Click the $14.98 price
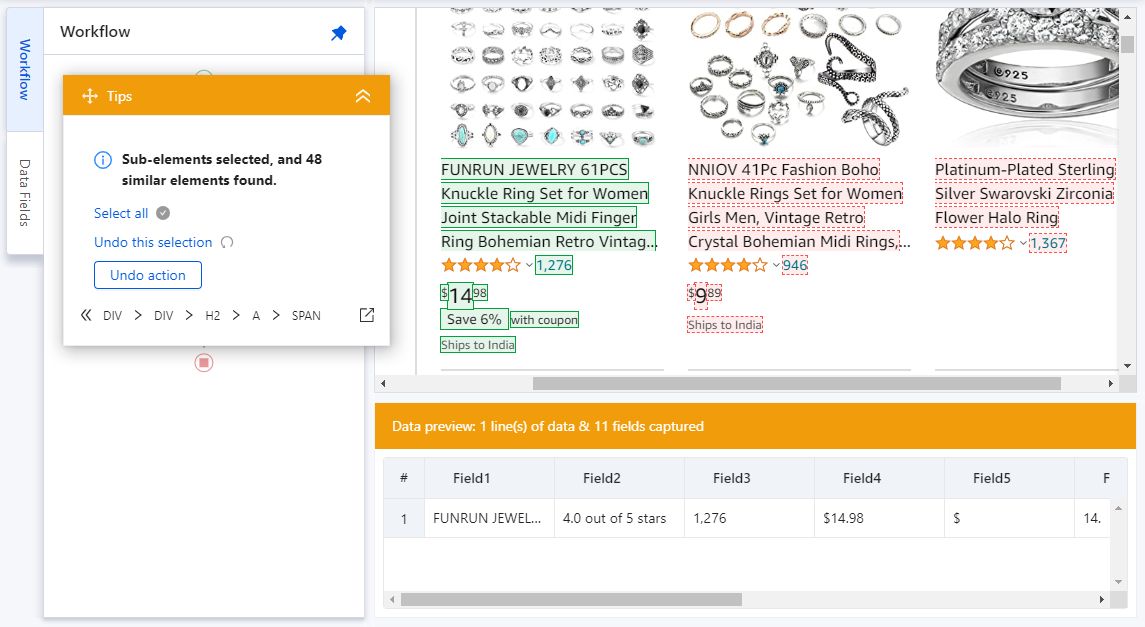 pos(464,294)
